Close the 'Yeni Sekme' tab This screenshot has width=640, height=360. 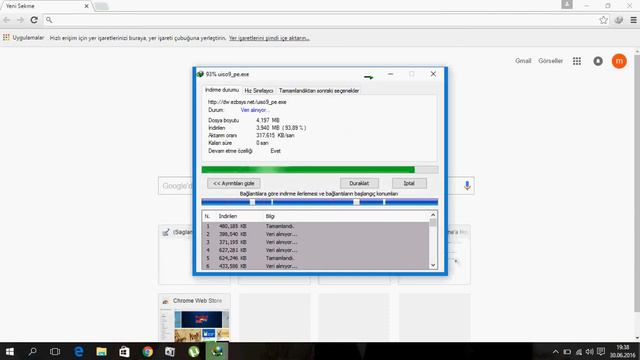tap(86, 6)
